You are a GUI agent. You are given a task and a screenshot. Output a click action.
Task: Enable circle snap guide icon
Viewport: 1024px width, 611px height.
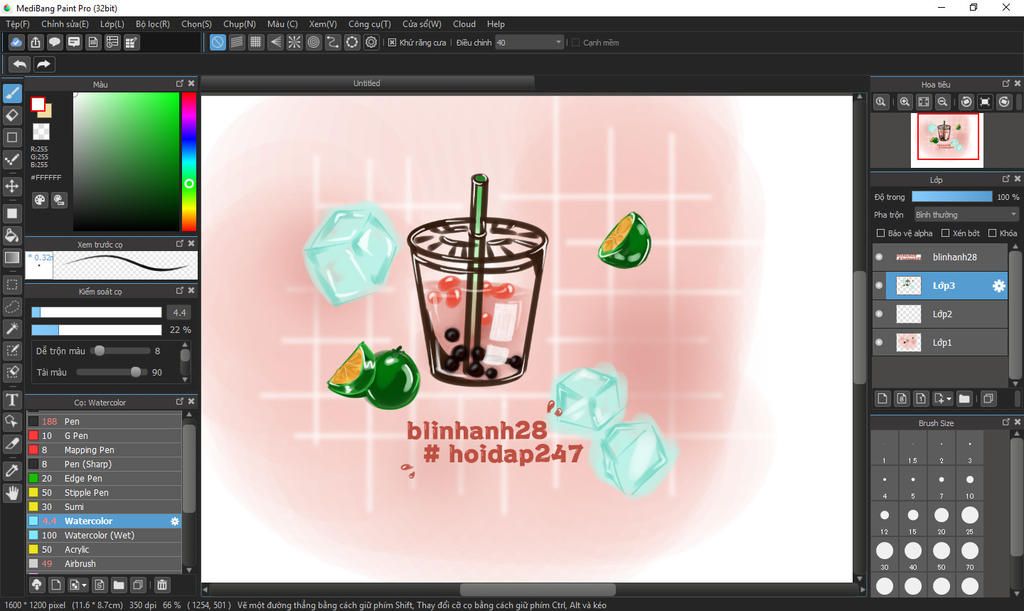pos(313,42)
